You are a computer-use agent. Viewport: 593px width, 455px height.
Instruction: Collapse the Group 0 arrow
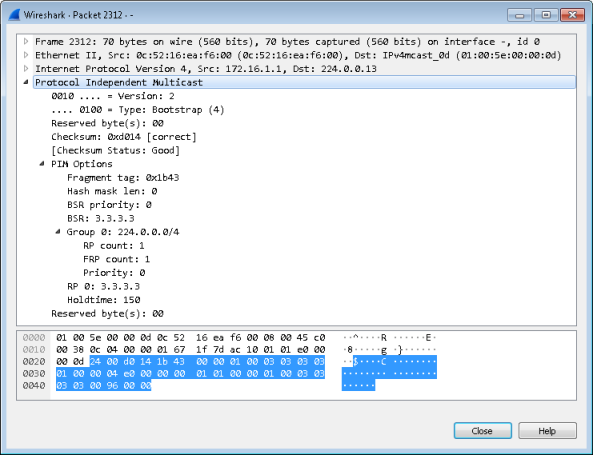58,231
